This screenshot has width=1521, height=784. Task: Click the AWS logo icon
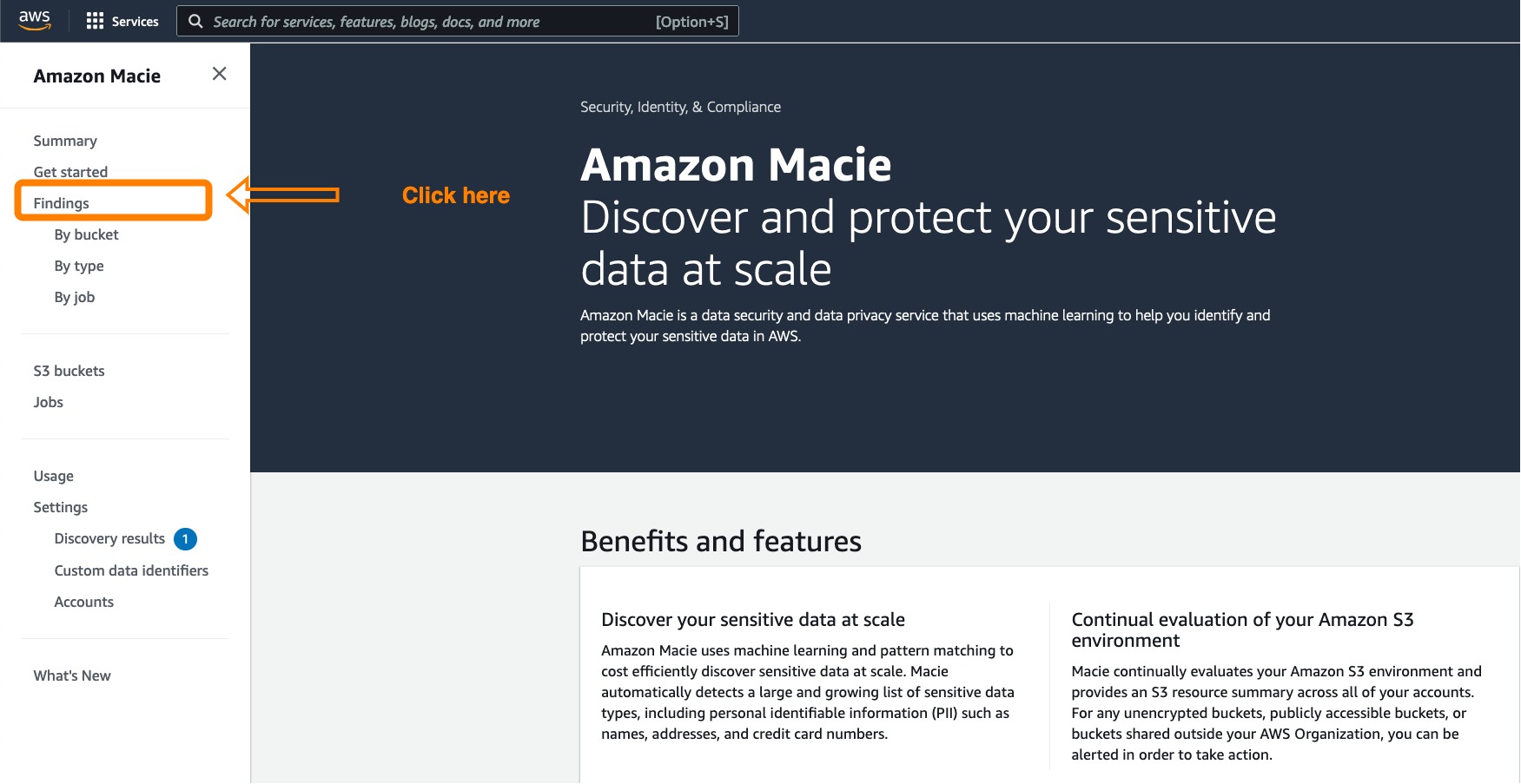(x=35, y=21)
